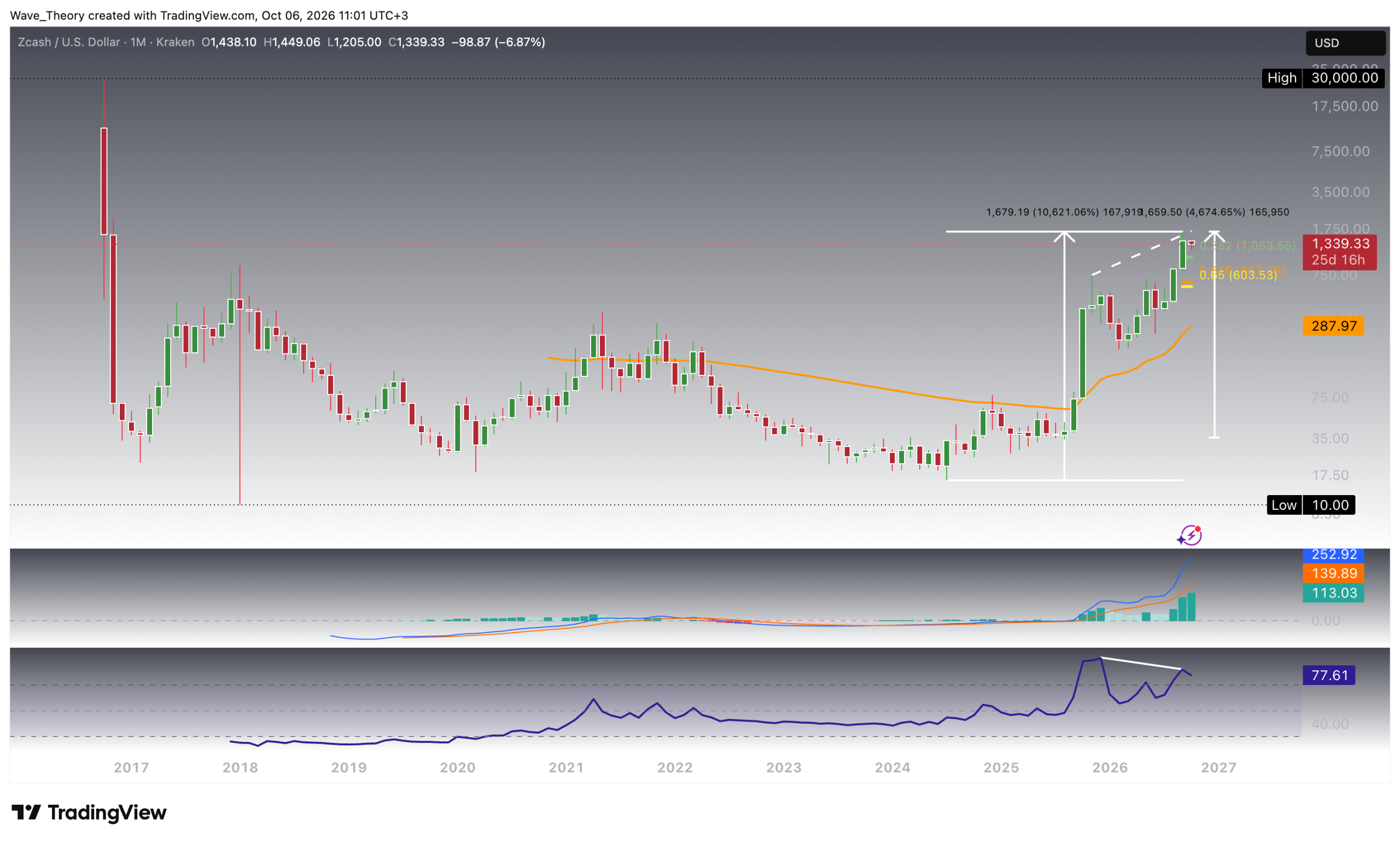Click the Zcash / U.S. Dollar symbol title
1400x842 pixels.
[x=68, y=42]
